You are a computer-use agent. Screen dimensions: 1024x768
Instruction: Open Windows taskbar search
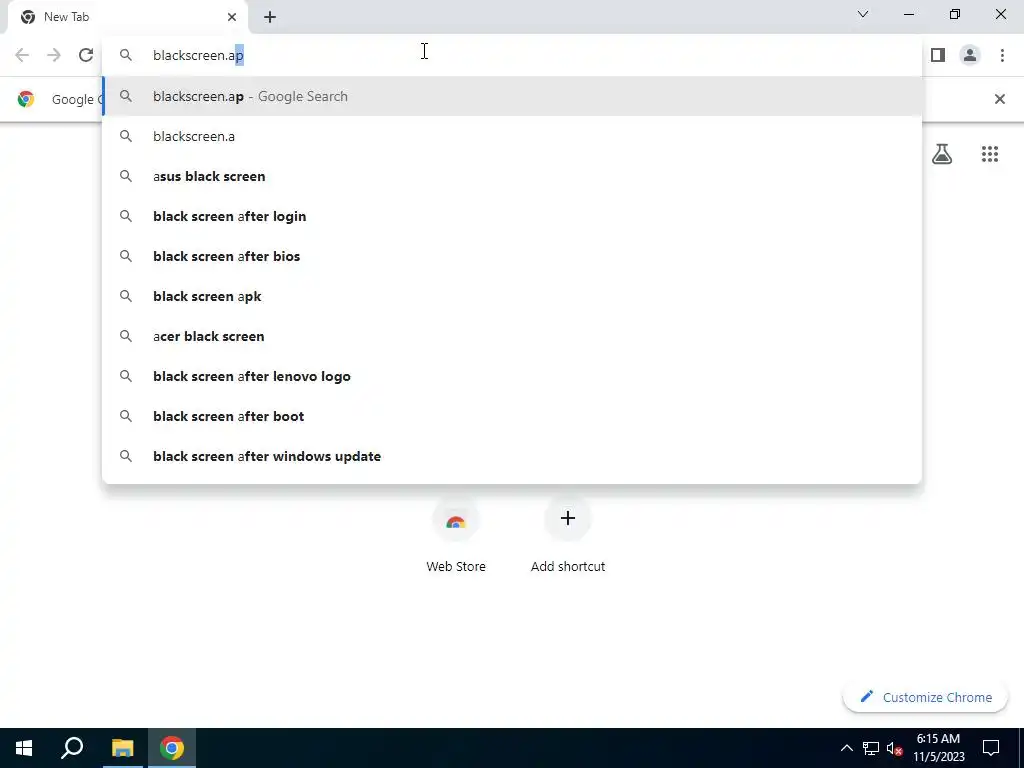[x=72, y=748]
